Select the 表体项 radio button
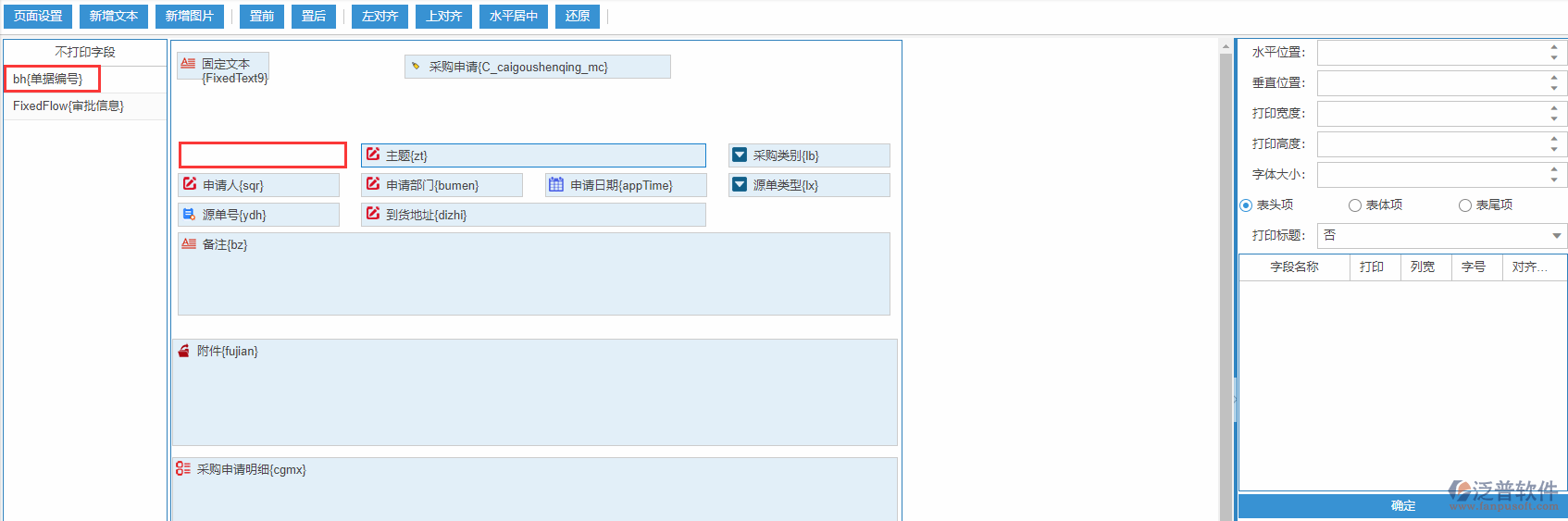Image resolution: width=1568 pixels, height=521 pixels. pyautogui.click(x=1355, y=205)
